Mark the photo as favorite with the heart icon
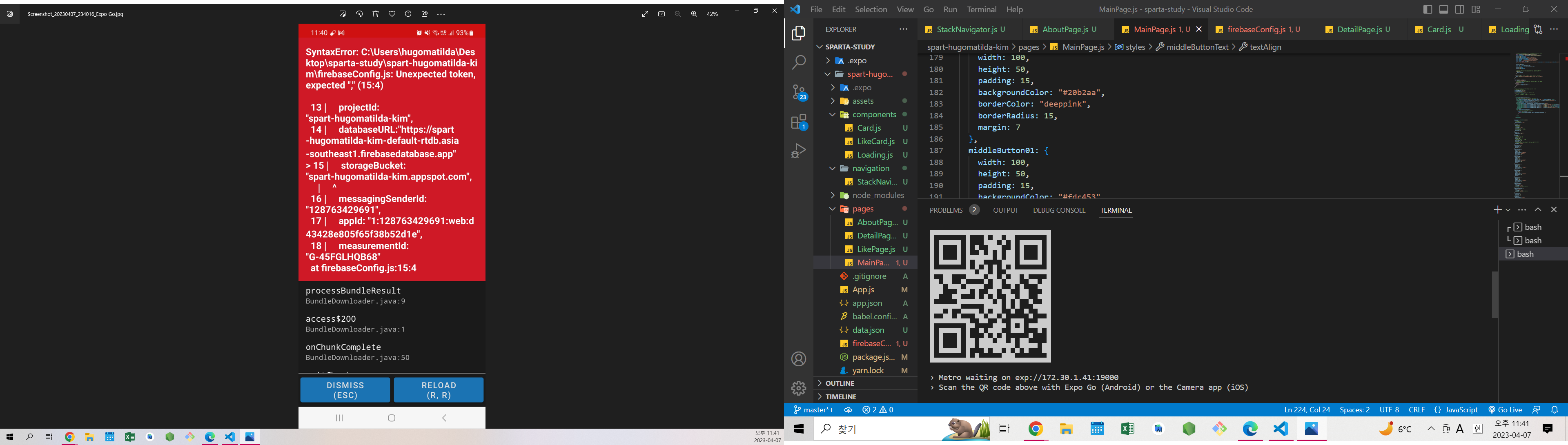 [392, 14]
